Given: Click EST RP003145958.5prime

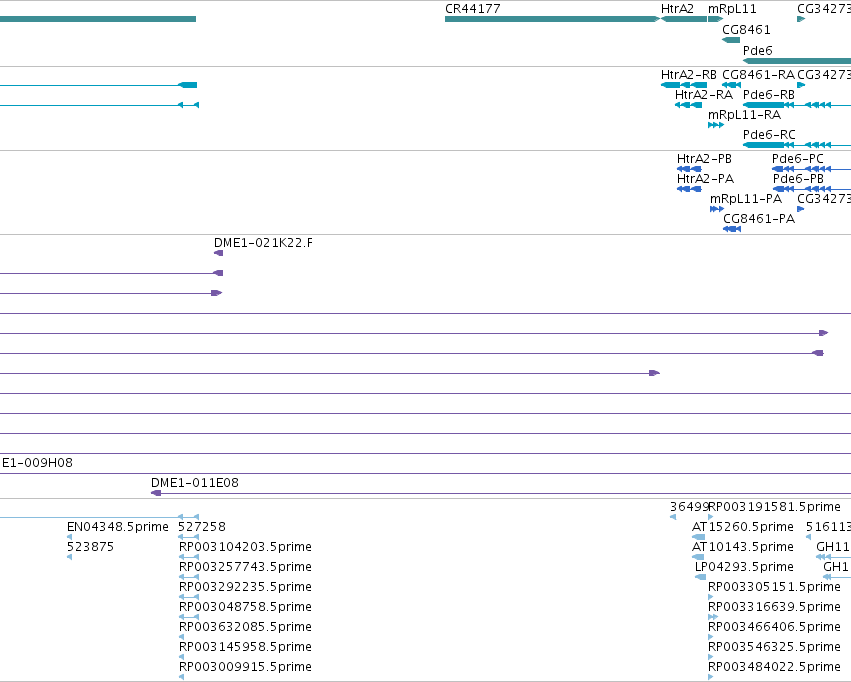Looking at the screenshot, I should coord(245,647).
